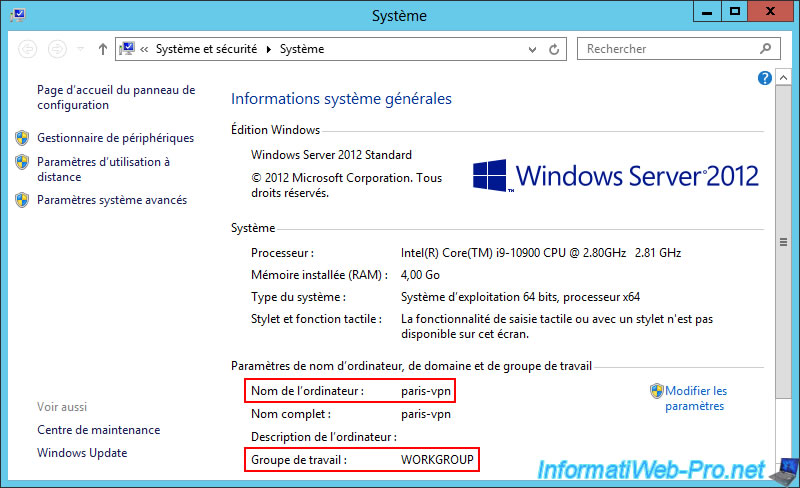Click the shield icon beside Modifier les paramètres
Screen dimensions: 800x488
[657, 391]
